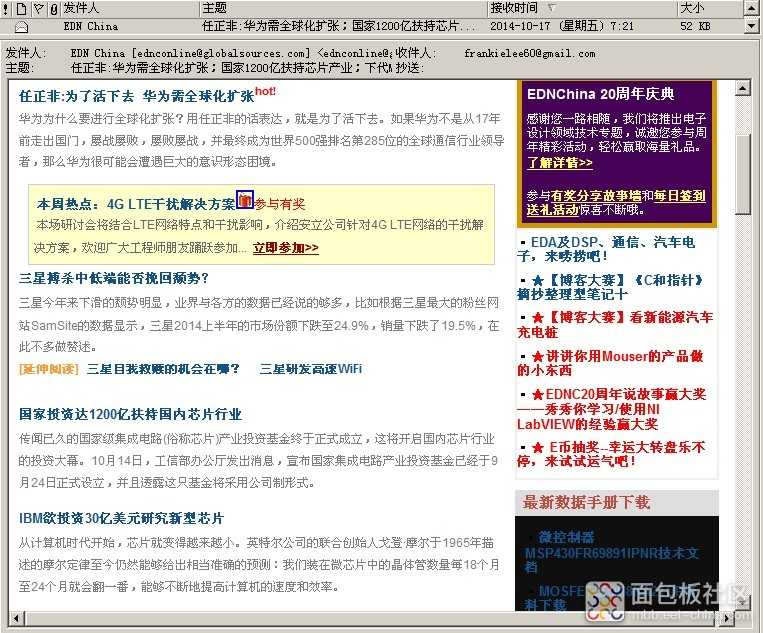The image size is (763, 633).
Task: Sort by the flag status icon column
Action: pyautogui.click(x=37, y=8)
